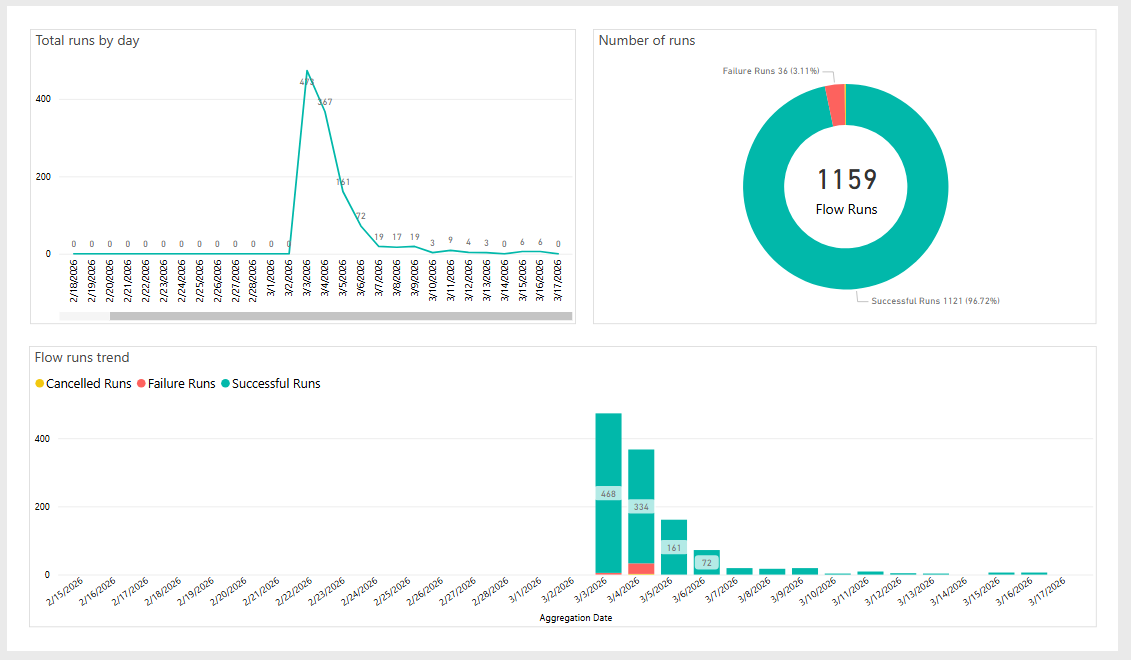Click the 3/11/2026 date on line chart axis

(450, 281)
